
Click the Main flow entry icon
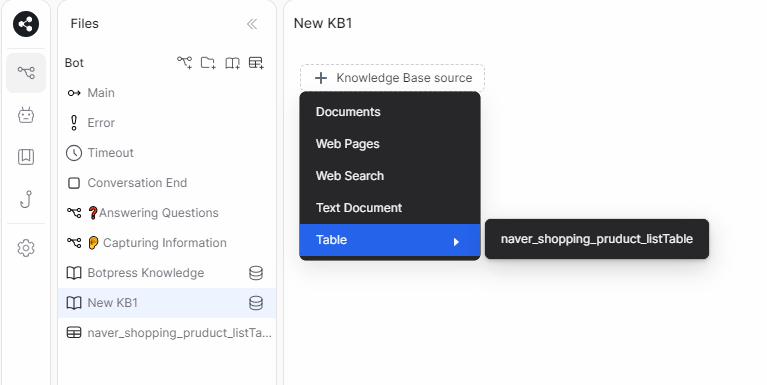point(74,93)
